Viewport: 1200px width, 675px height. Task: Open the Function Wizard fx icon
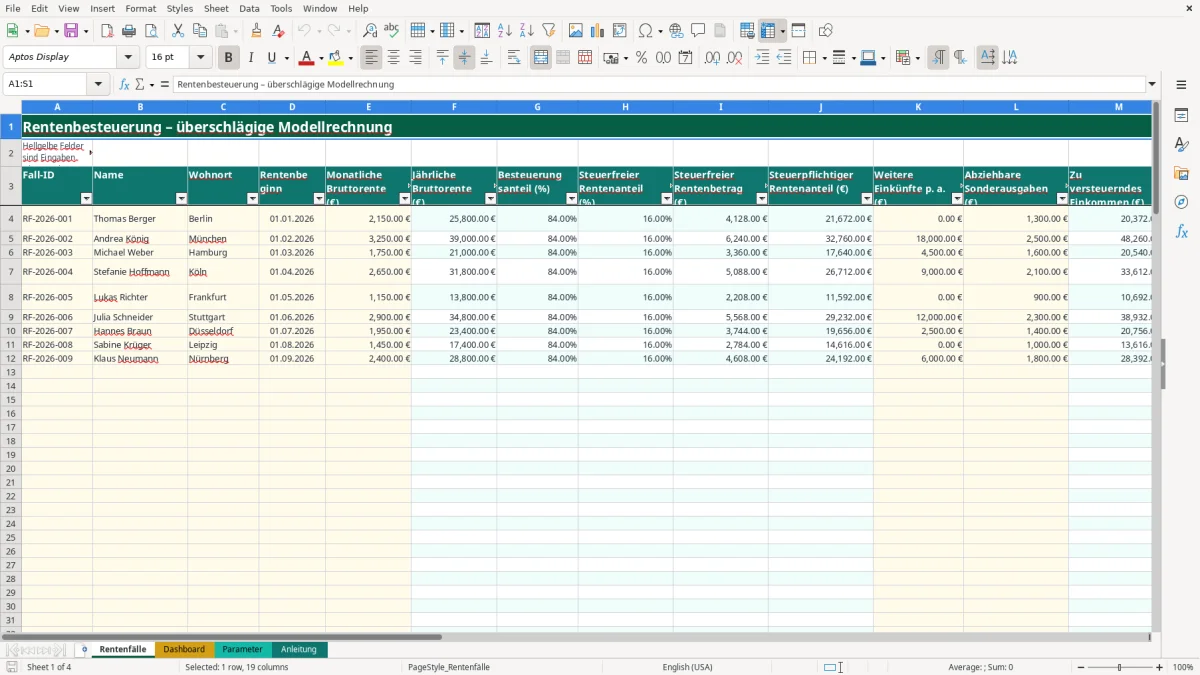click(125, 84)
